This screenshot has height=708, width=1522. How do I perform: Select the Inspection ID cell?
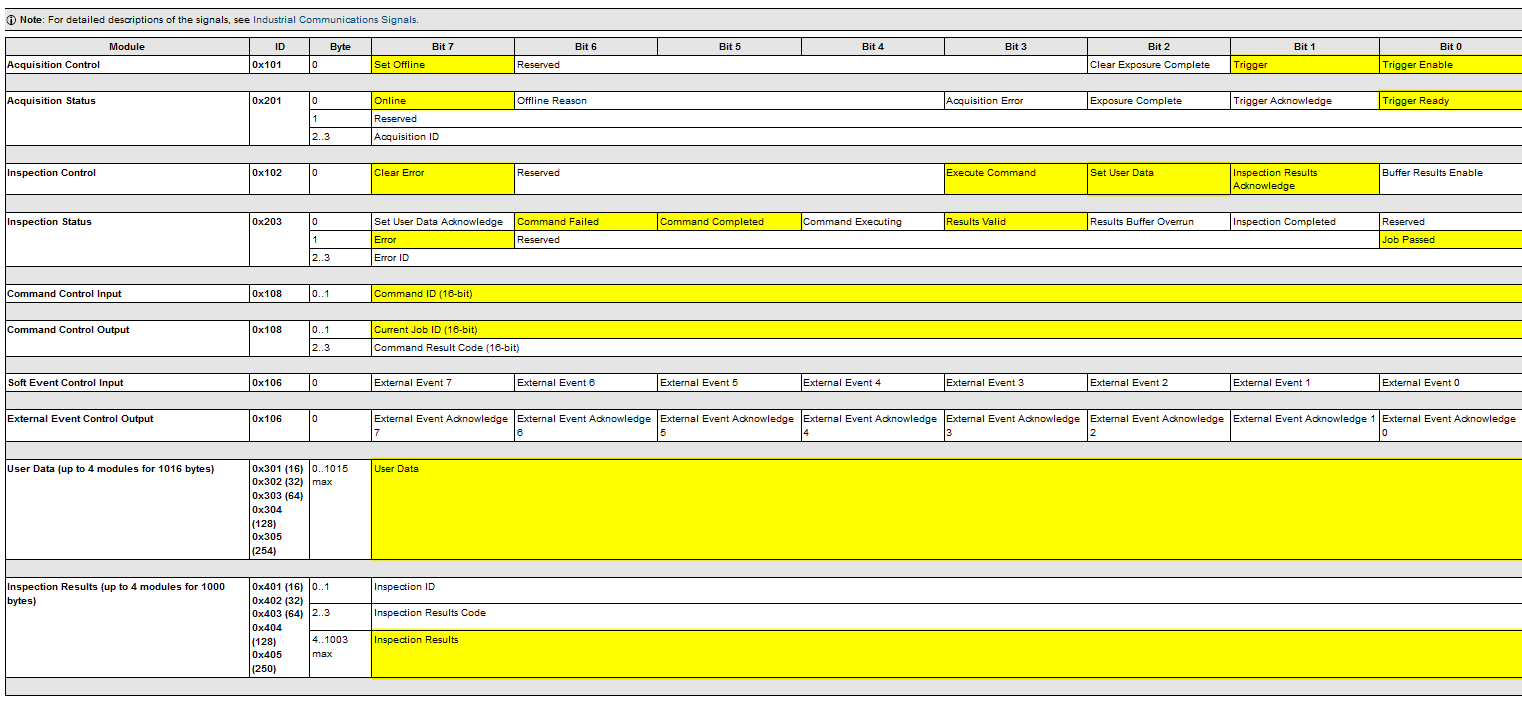[x=947, y=590]
